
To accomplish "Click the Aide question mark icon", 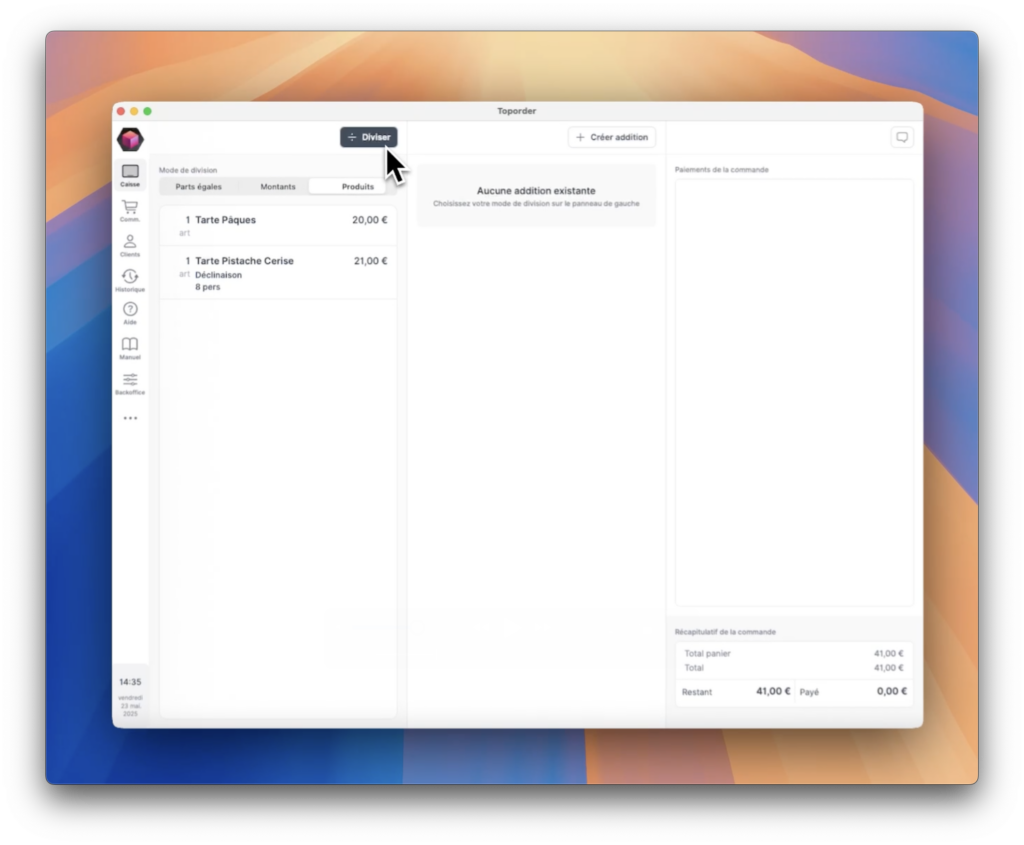I will (130, 310).
